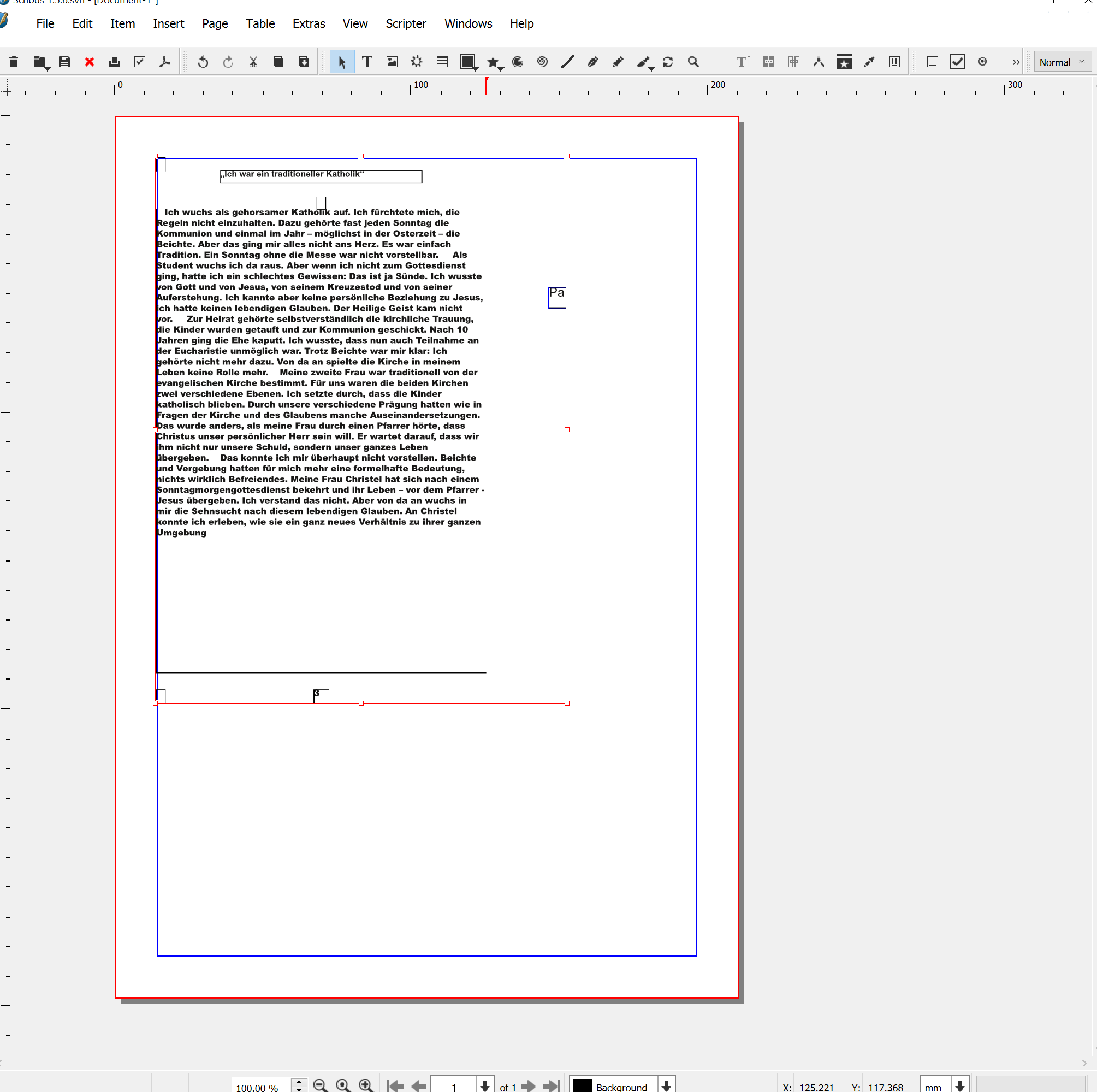Toggle the Edit in Preview Mode button
Screen dimensions: 1097x1092
[x=982, y=62]
